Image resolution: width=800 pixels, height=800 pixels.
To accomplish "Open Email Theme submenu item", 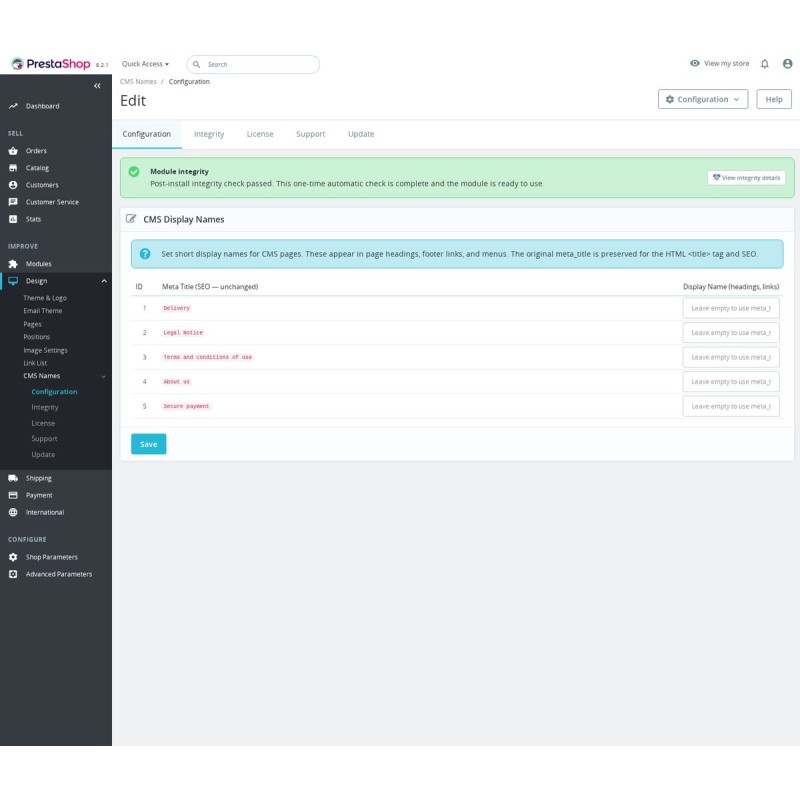I will coord(42,311).
